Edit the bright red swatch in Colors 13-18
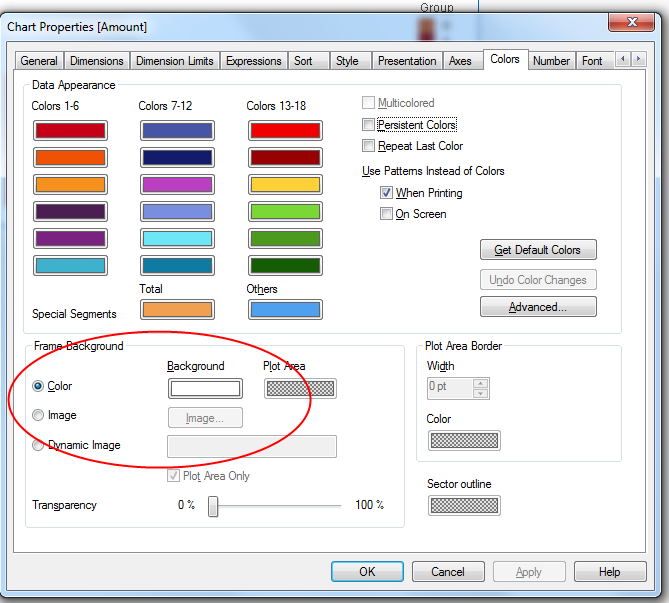669x603 pixels. [x=285, y=131]
